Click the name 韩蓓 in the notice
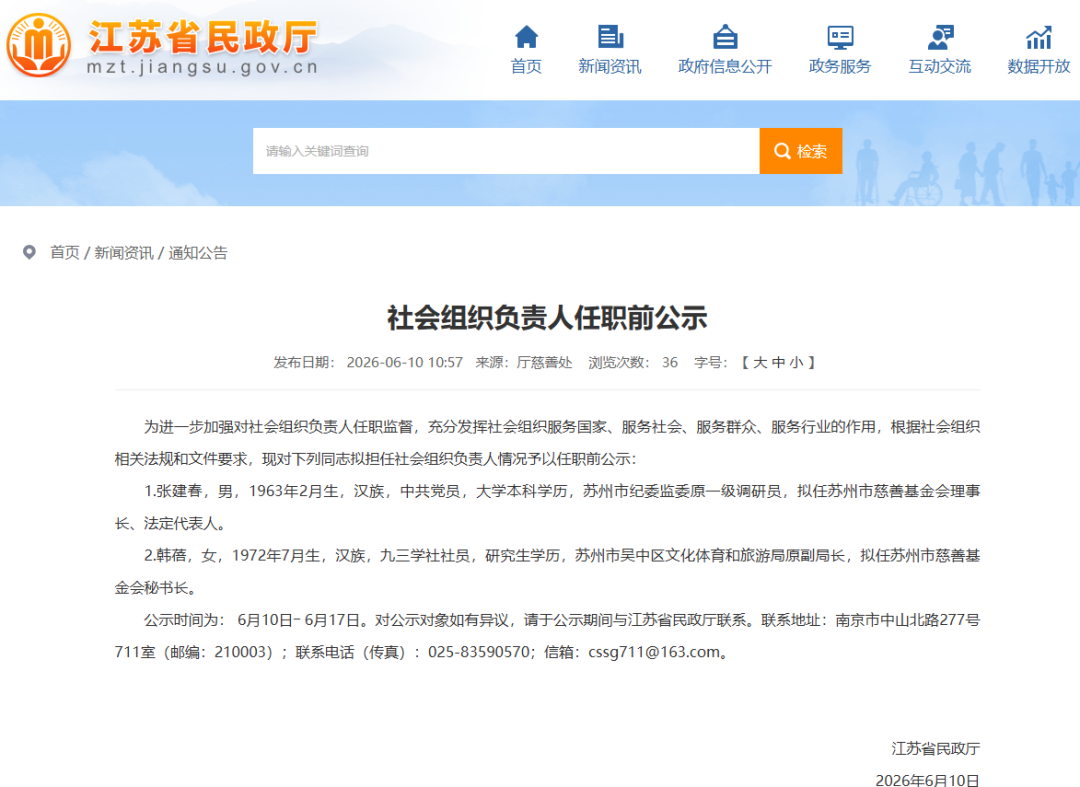 (172, 556)
